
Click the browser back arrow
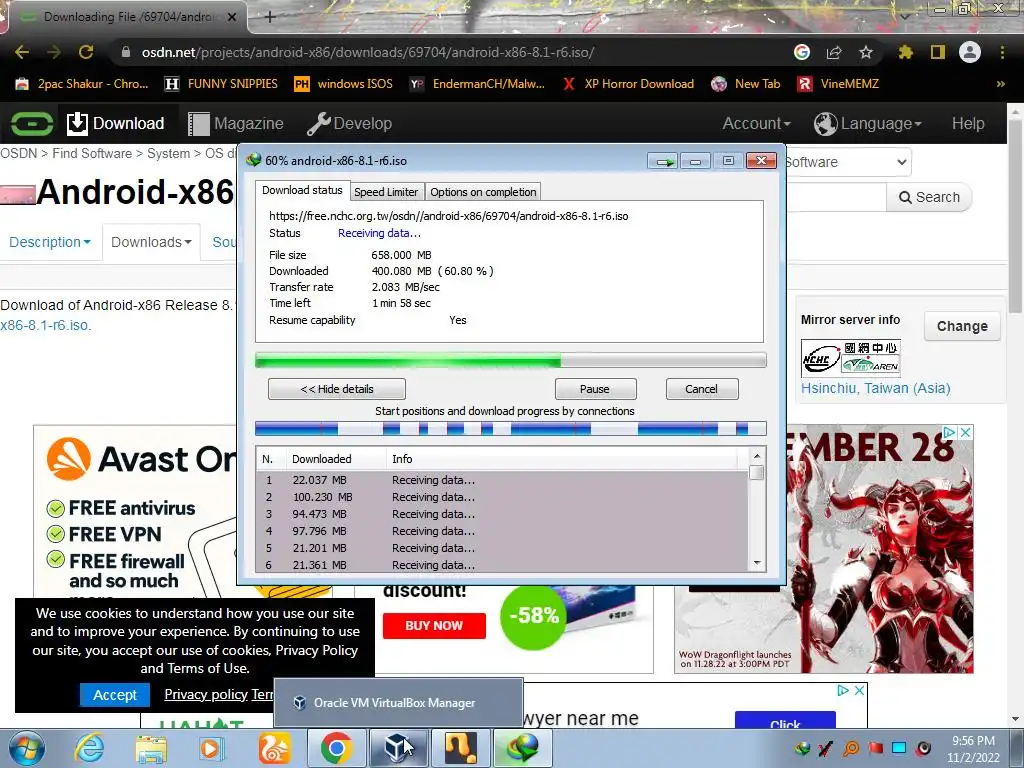pos(22,52)
